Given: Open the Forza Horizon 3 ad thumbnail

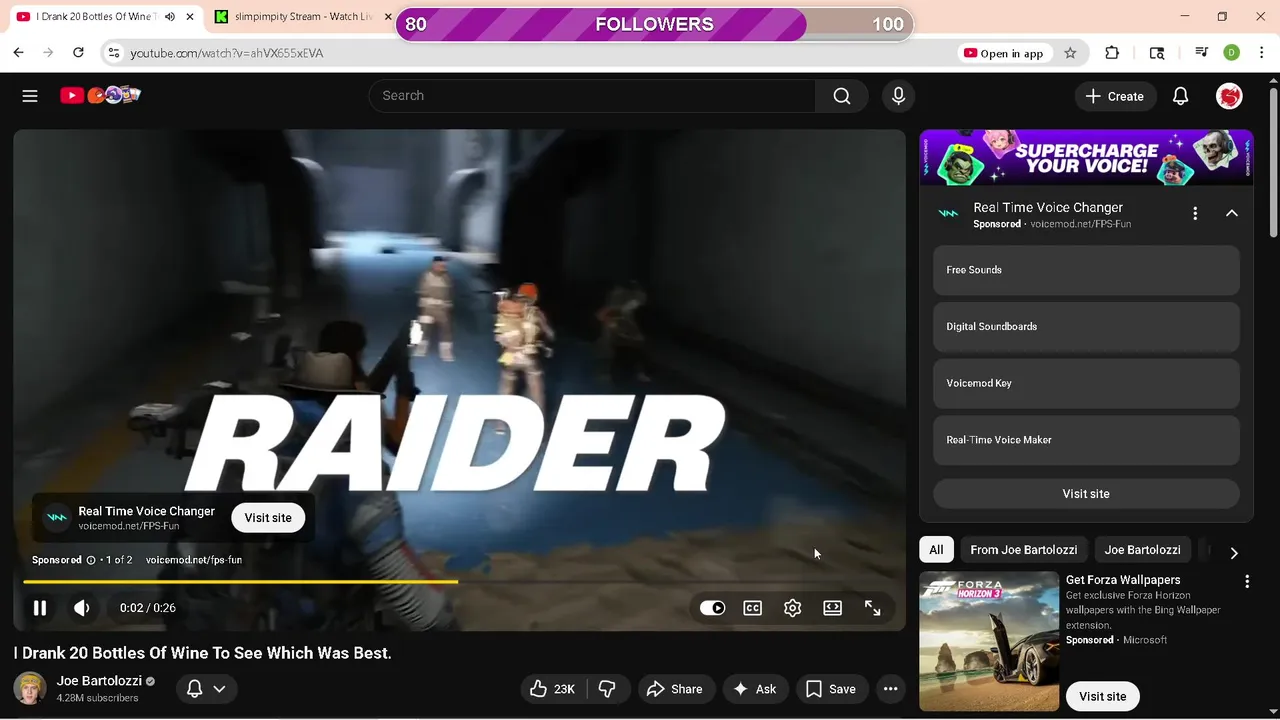Looking at the screenshot, I should [x=989, y=641].
